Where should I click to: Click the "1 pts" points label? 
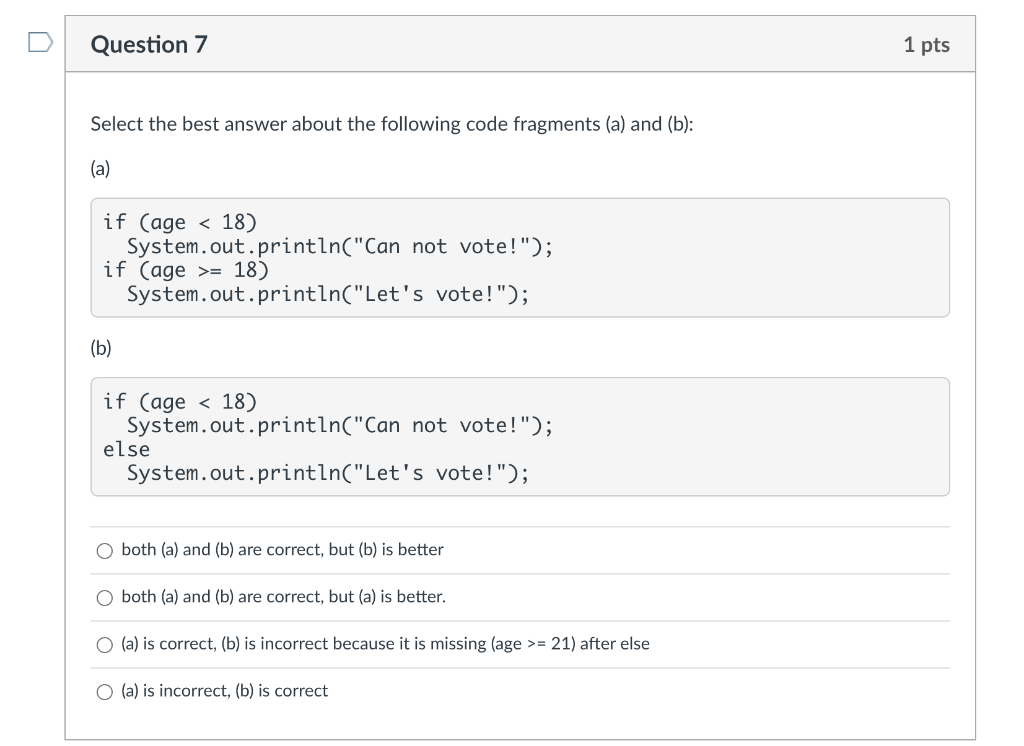927,44
